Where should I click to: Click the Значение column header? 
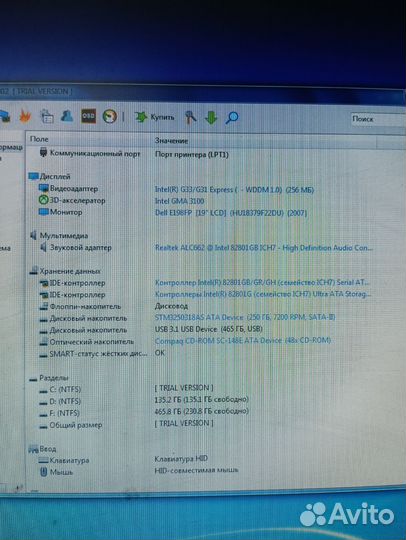click(264, 141)
